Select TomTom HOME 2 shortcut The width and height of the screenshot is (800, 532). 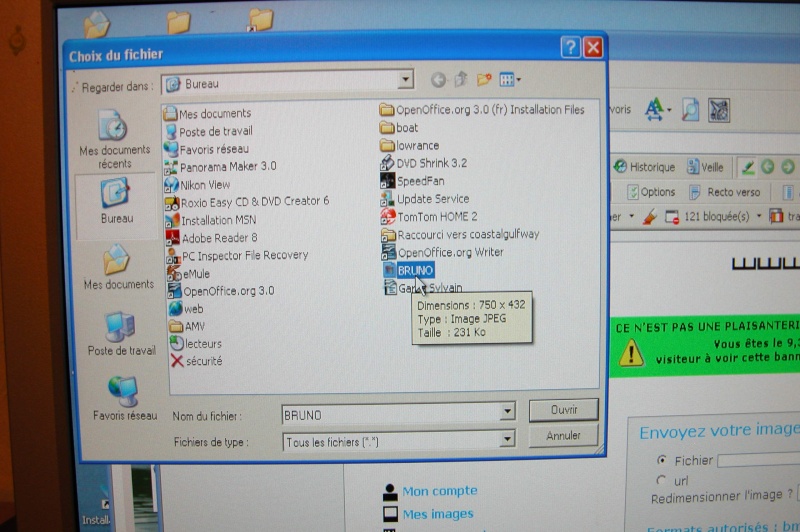tap(430, 217)
